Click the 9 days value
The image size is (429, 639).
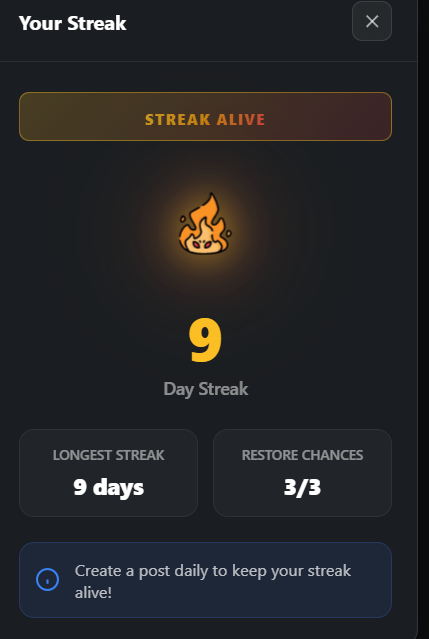click(108, 487)
